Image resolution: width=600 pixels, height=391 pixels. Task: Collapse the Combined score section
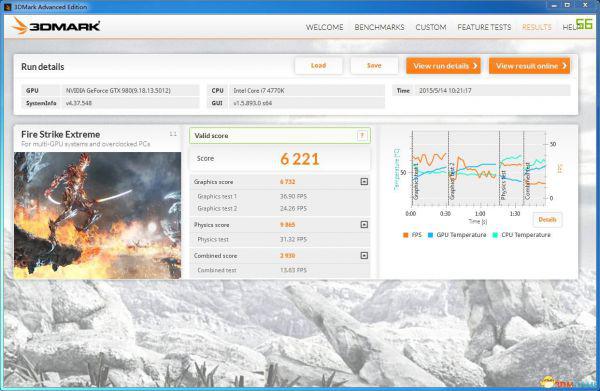click(364, 256)
